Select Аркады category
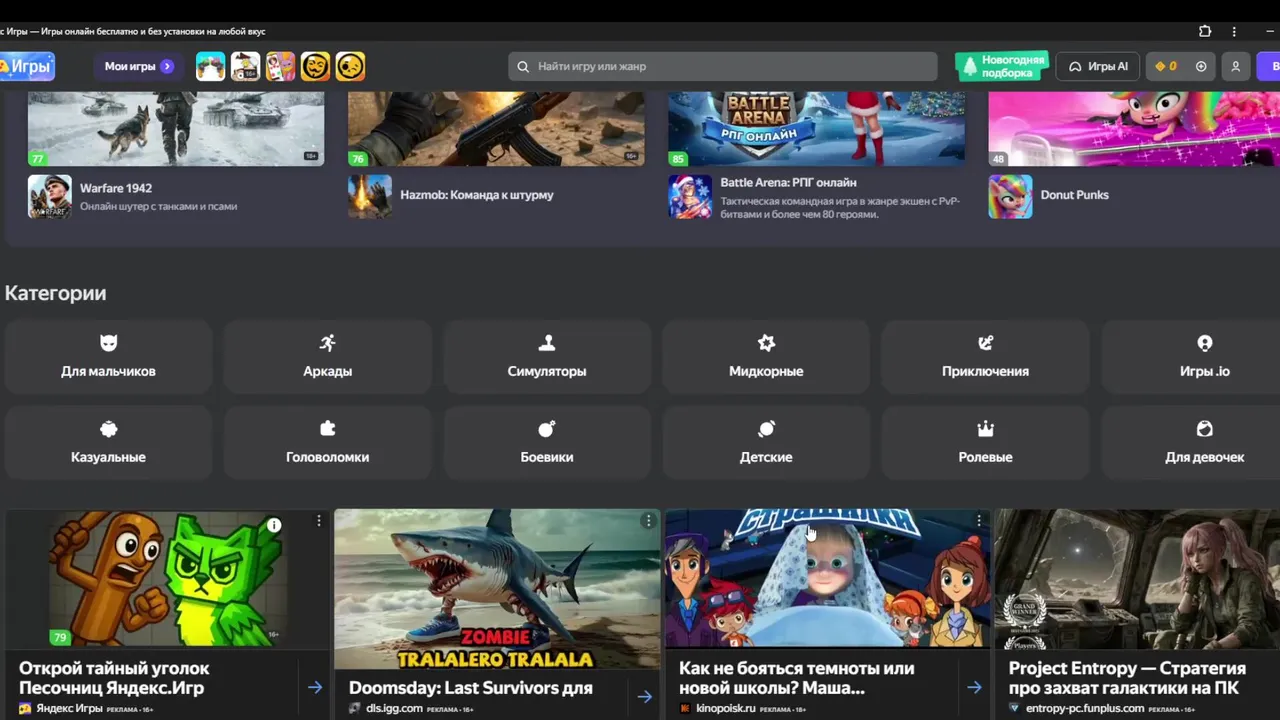The width and height of the screenshot is (1280, 720). 327,356
